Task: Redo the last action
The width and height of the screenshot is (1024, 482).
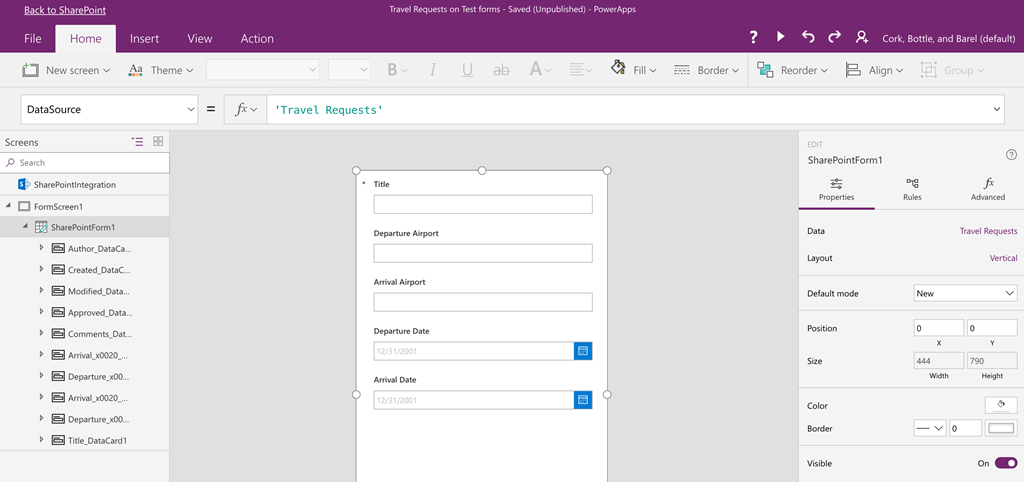Action: pyautogui.click(x=835, y=37)
